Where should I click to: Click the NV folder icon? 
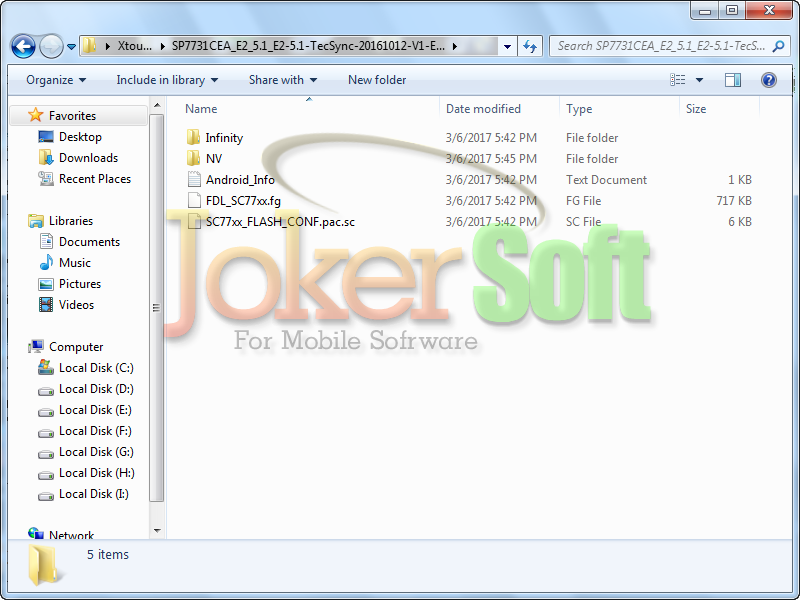click(x=193, y=159)
